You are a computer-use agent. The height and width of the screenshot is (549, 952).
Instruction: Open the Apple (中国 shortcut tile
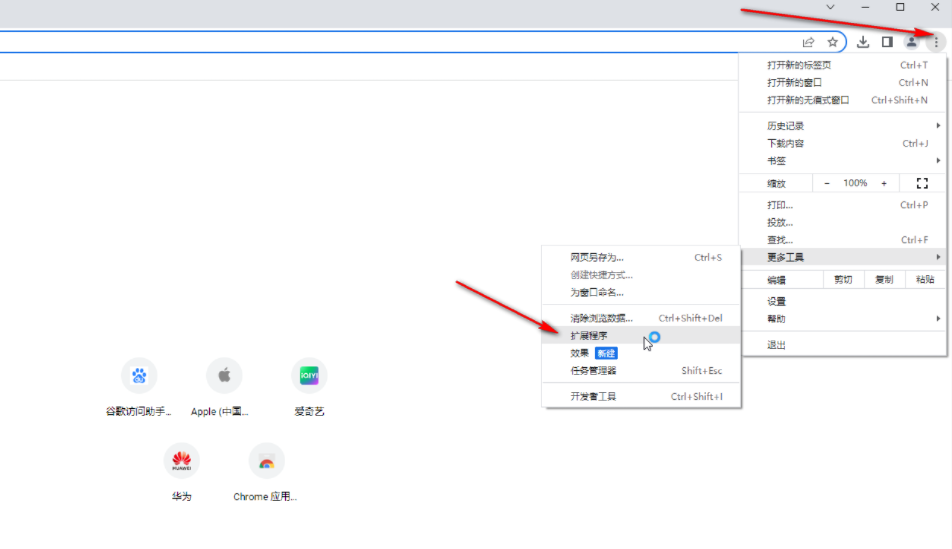pos(224,375)
